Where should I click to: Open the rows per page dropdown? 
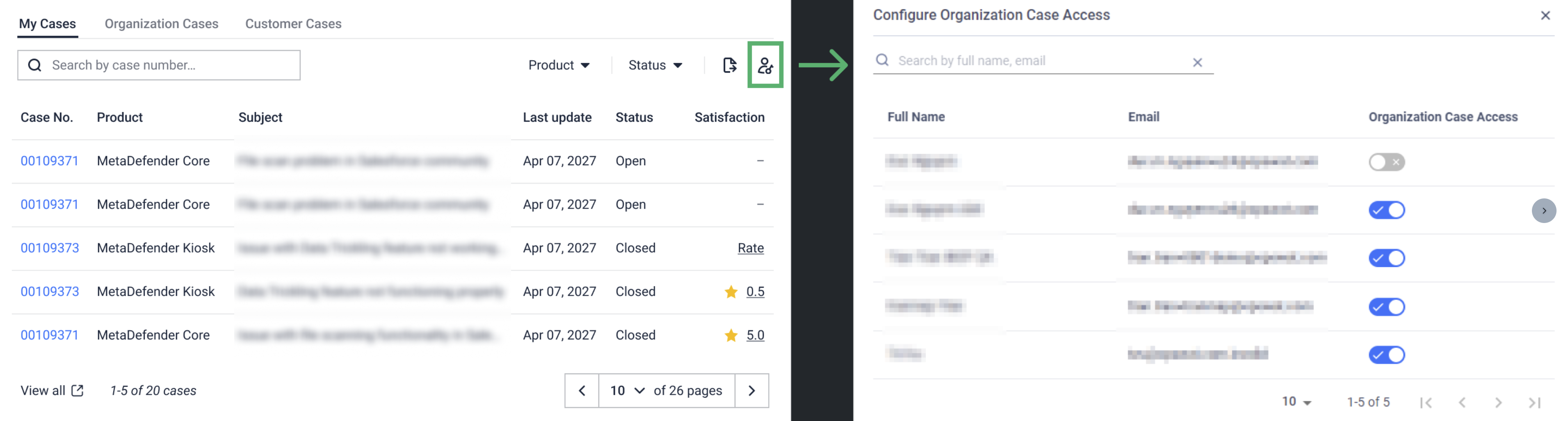click(x=1296, y=402)
